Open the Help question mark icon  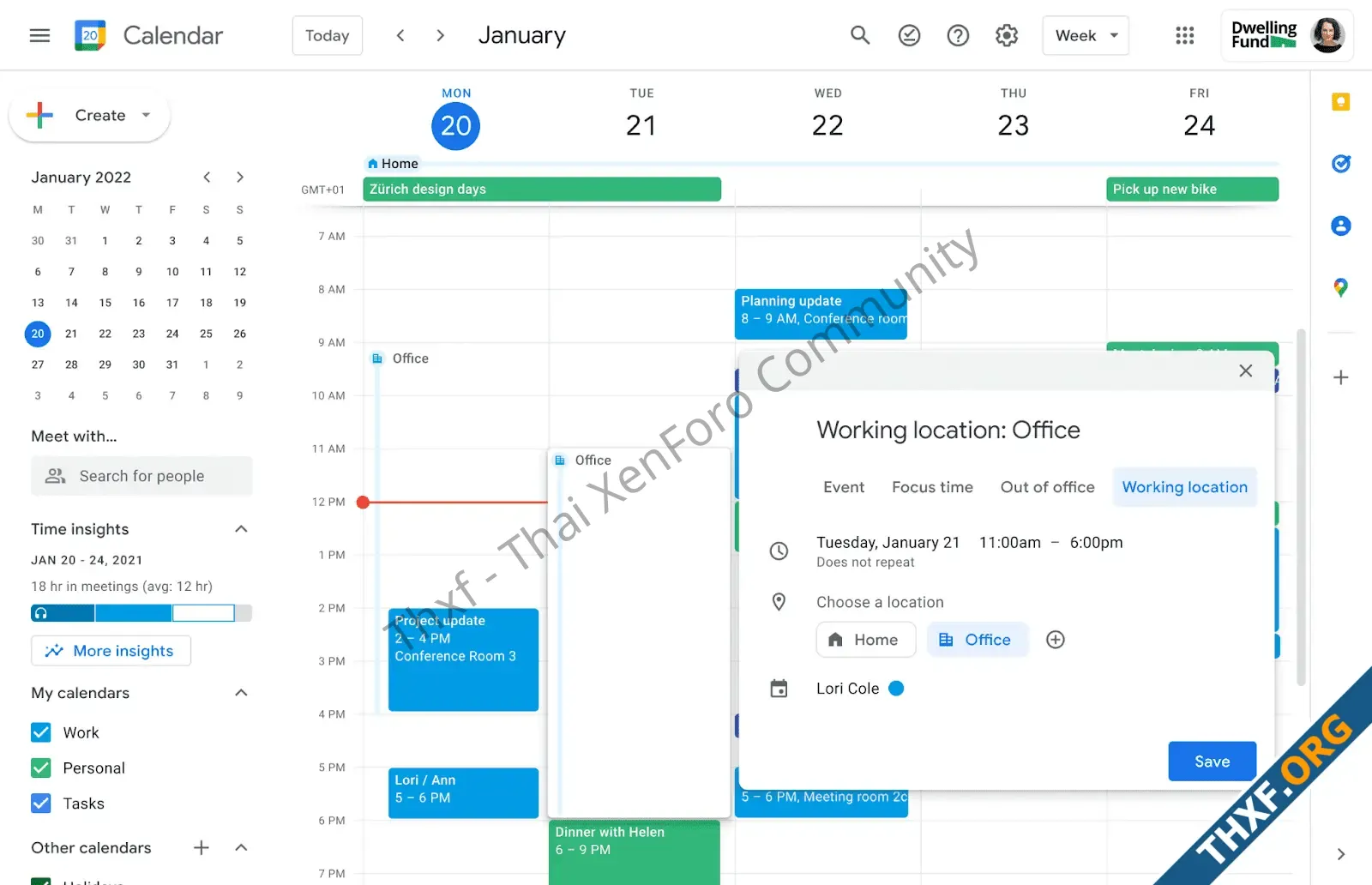(958, 35)
